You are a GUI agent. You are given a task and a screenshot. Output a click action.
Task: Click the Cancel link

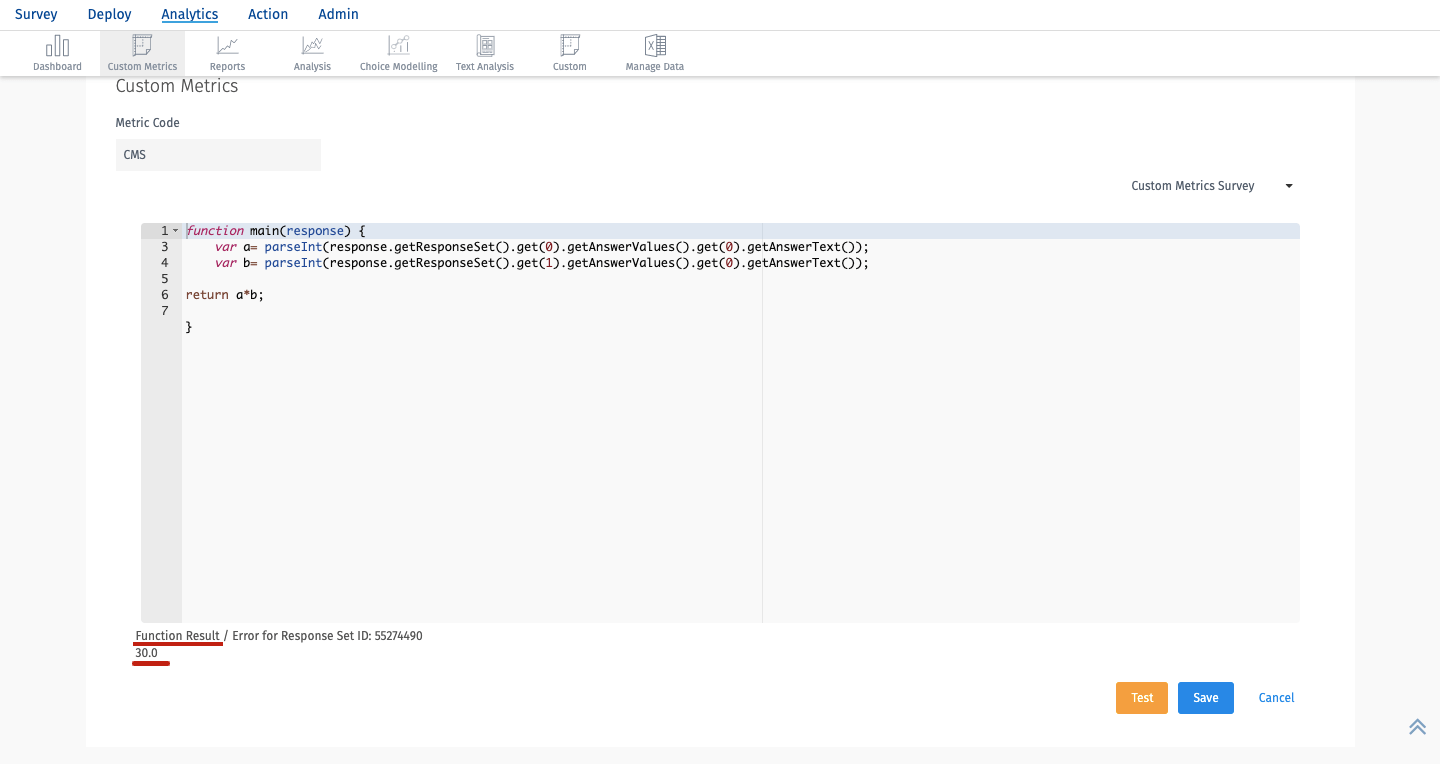pos(1276,698)
